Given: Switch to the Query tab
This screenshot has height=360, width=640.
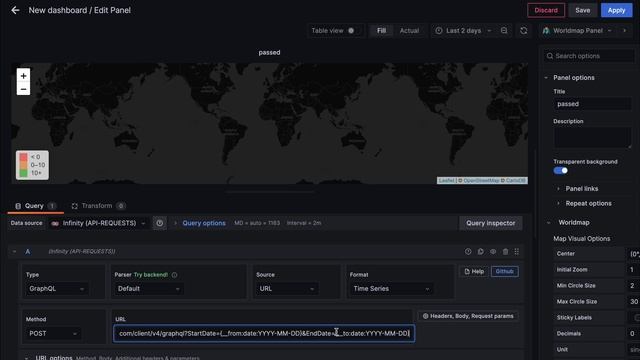Looking at the screenshot, I should pyautogui.click(x=35, y=206).
